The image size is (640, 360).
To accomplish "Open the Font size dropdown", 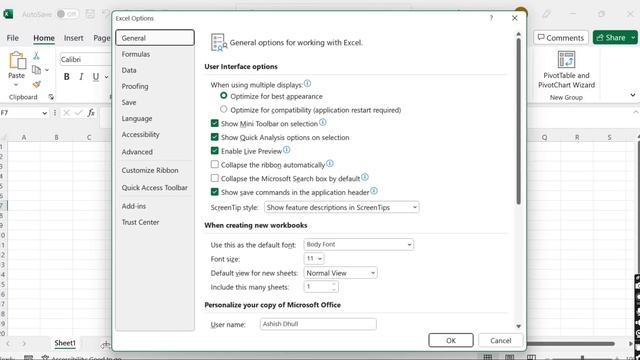I will click(x=314, y=259).
